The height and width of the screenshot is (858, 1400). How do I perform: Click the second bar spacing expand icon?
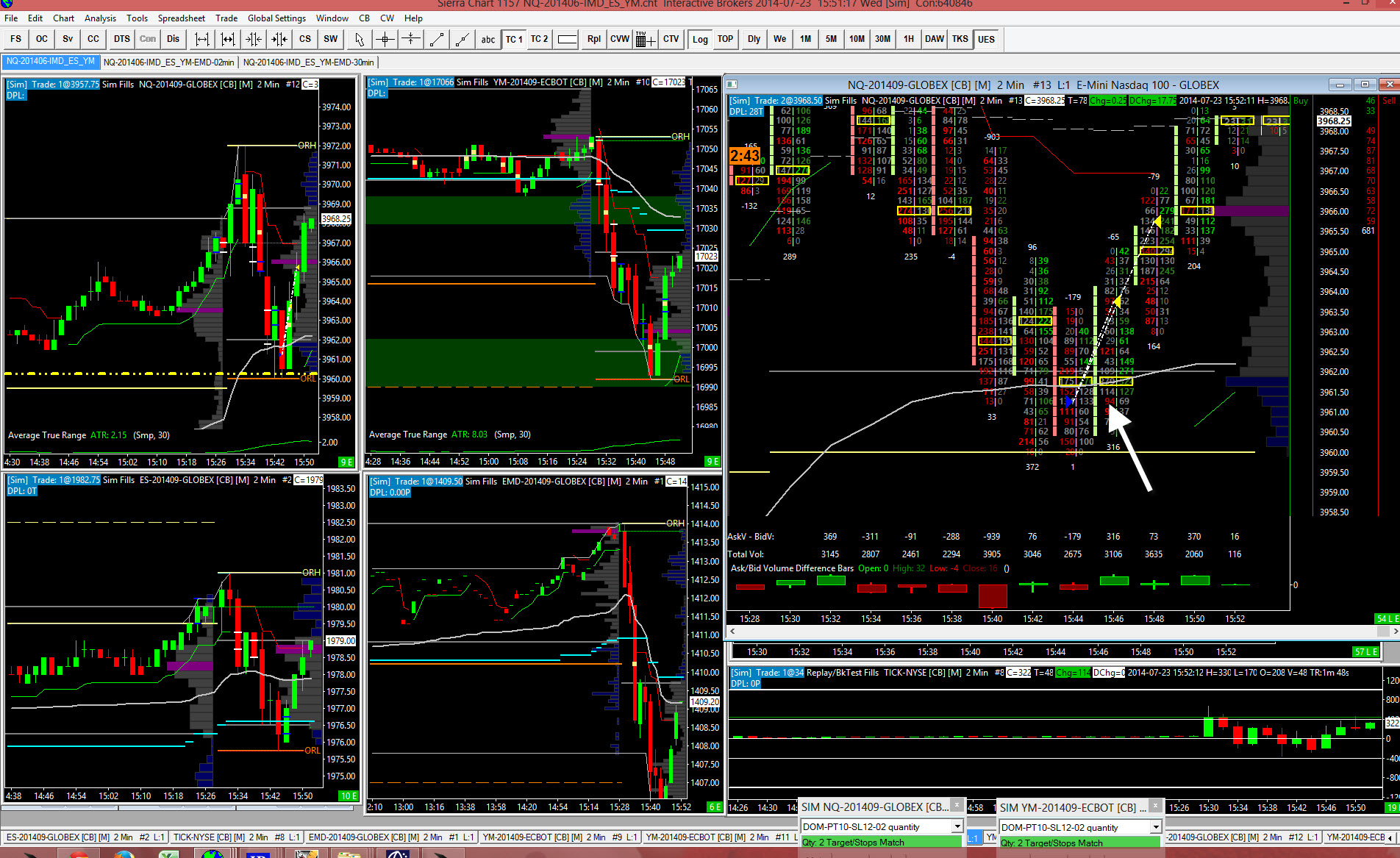(x=228, y=39)
